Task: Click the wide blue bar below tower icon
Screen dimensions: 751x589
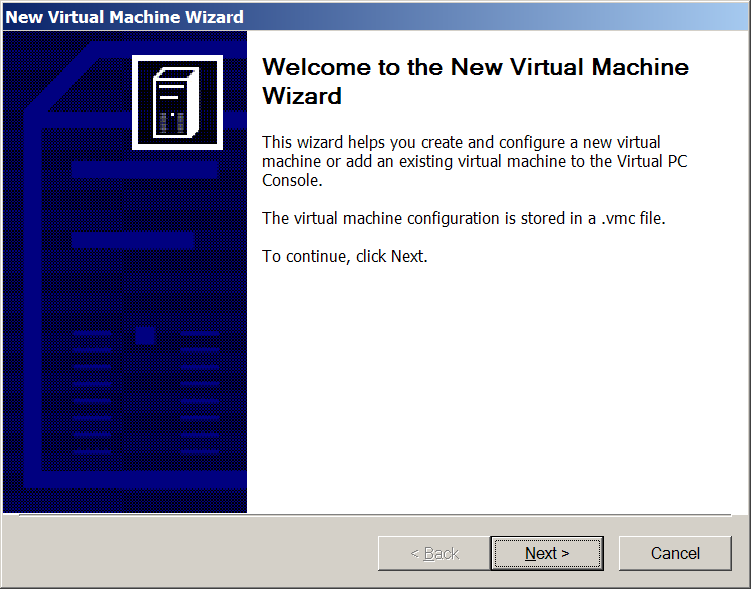Action: pos(145,169)
